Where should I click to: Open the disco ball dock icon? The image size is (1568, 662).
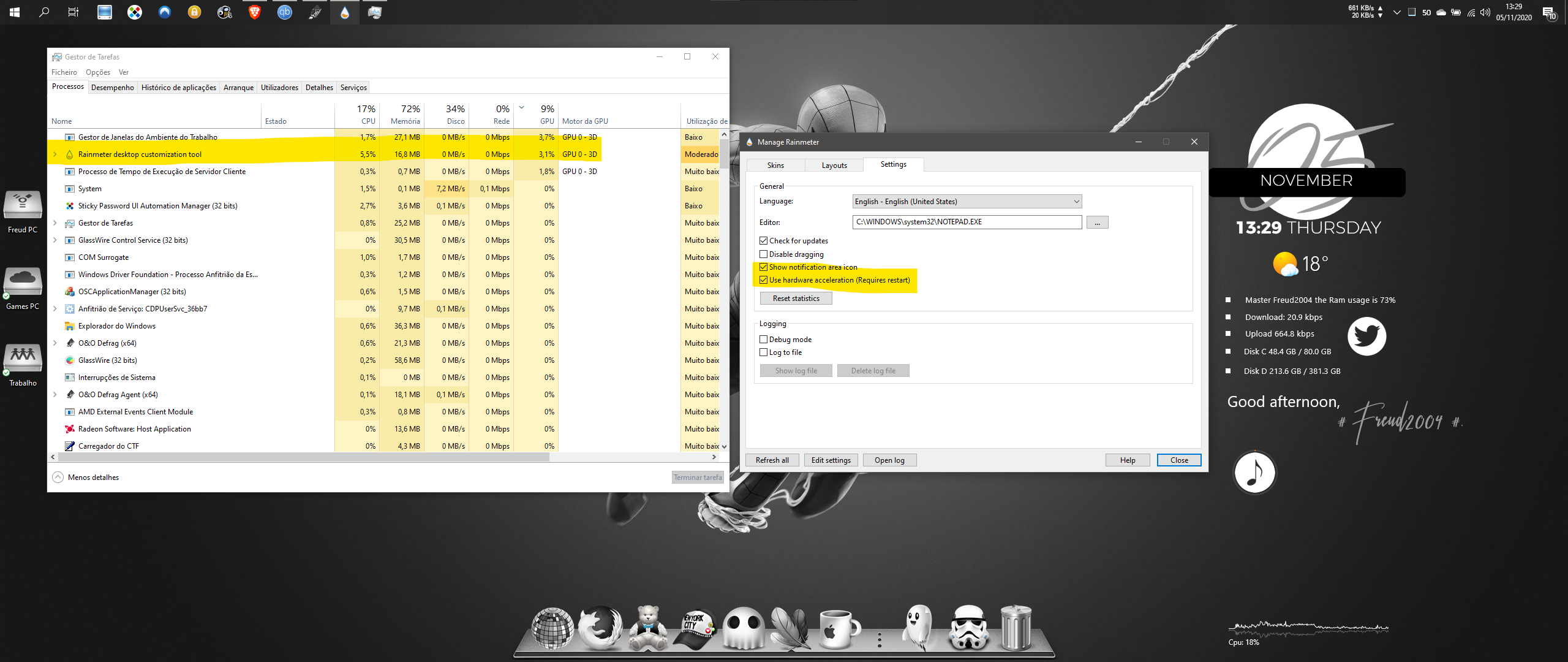(552, 628)
